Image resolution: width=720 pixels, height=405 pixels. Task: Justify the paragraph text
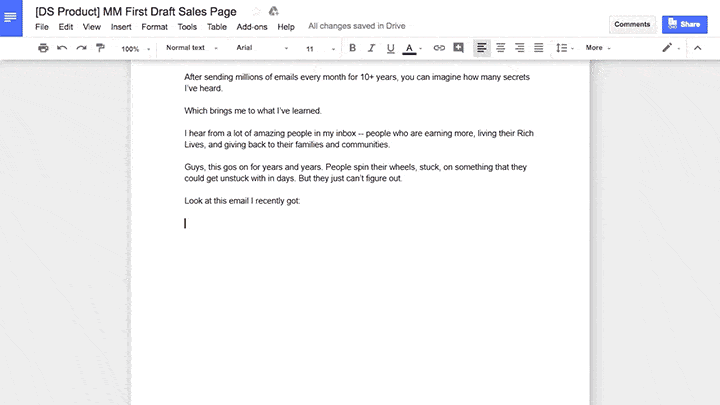539,48
